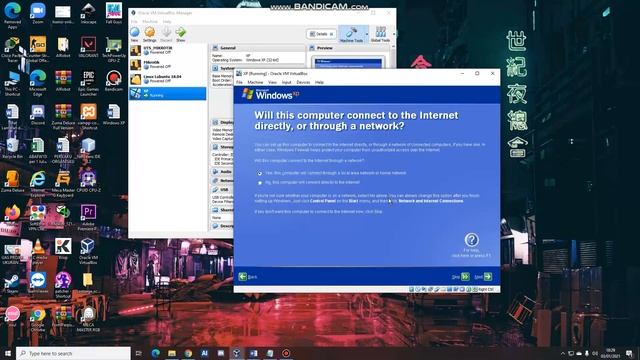Open CPUID CPU-Z desktop shortcut

(x=88, y=182)
